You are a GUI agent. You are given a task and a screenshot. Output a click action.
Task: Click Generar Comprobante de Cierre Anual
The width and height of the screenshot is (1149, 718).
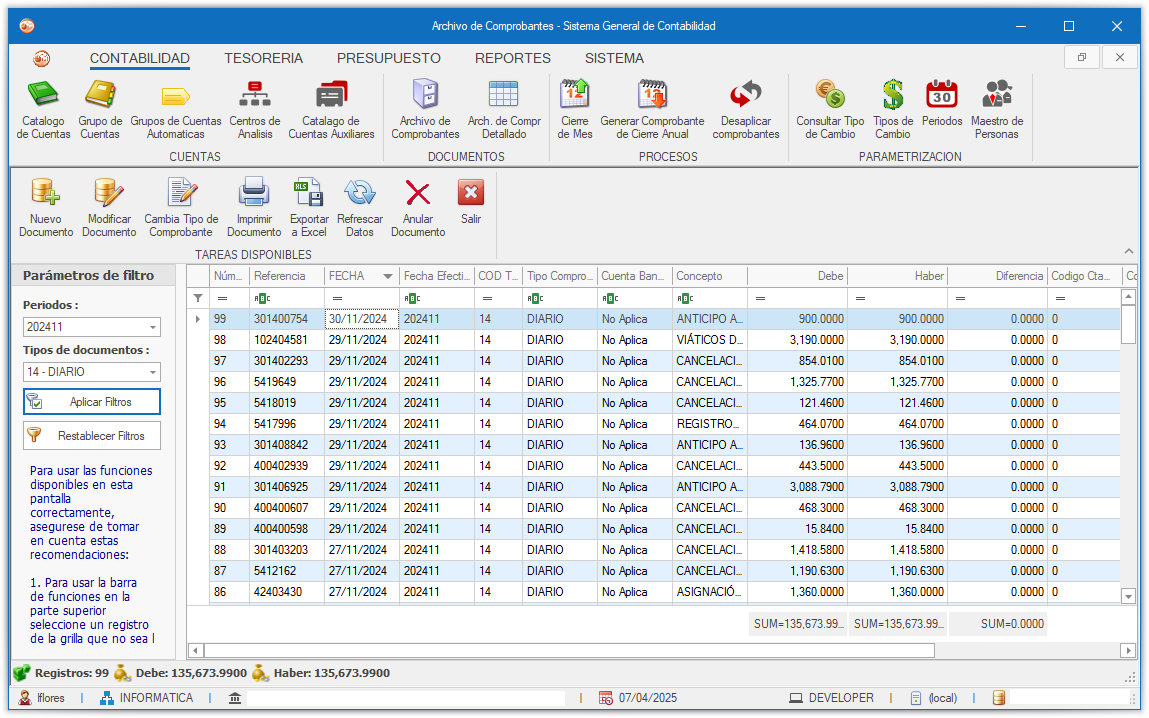pyautogui.click(x=652, y=110)
